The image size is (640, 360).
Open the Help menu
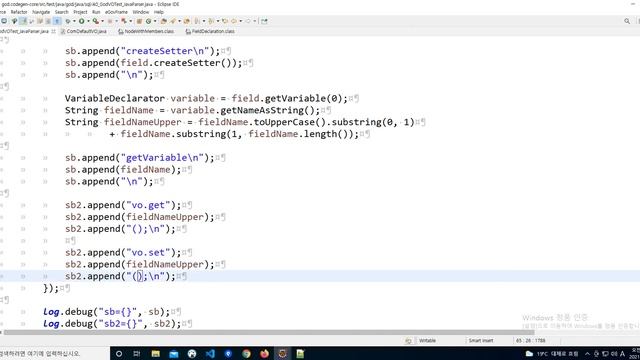(x=159, y=12)
